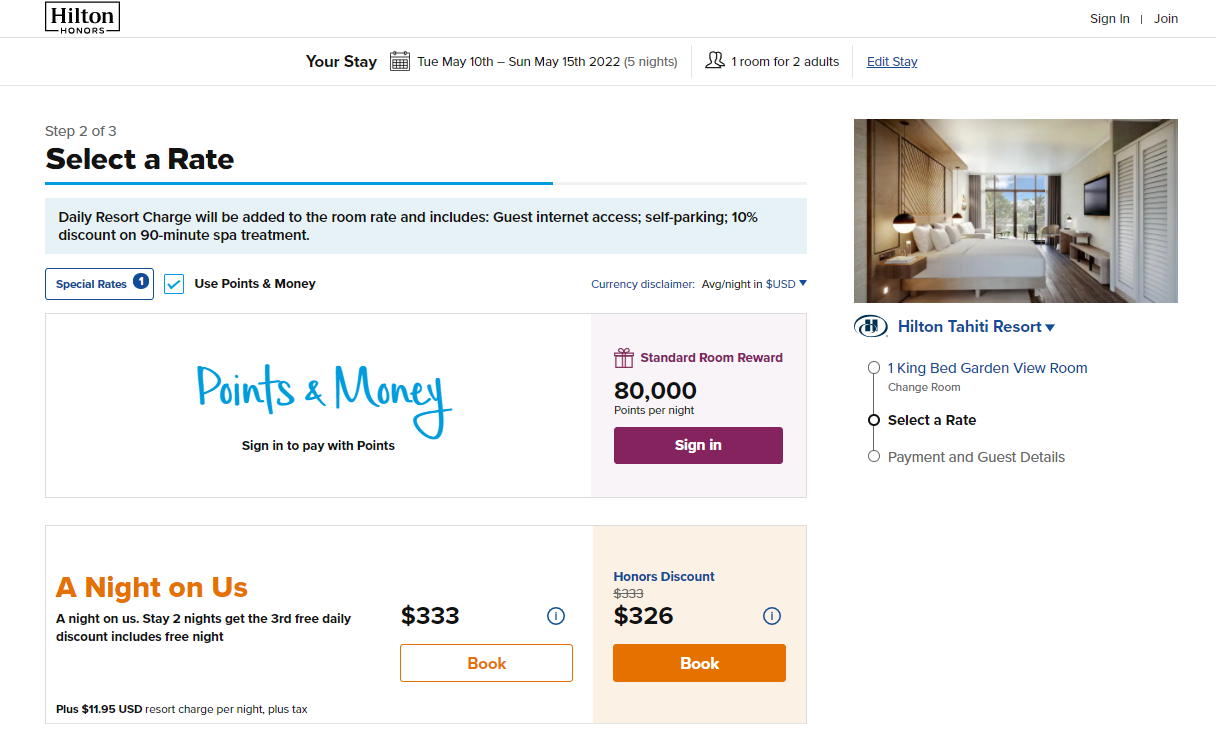Open the info icon next to $326 Honors price

pos(771,616)
